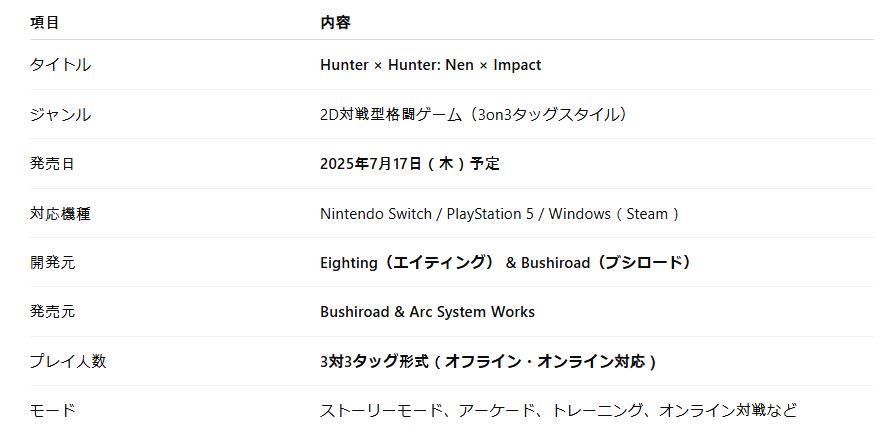This screenshot has width=884, height=437.
Task: Select the 発売元 row label
Action: [x=52, y=312]
